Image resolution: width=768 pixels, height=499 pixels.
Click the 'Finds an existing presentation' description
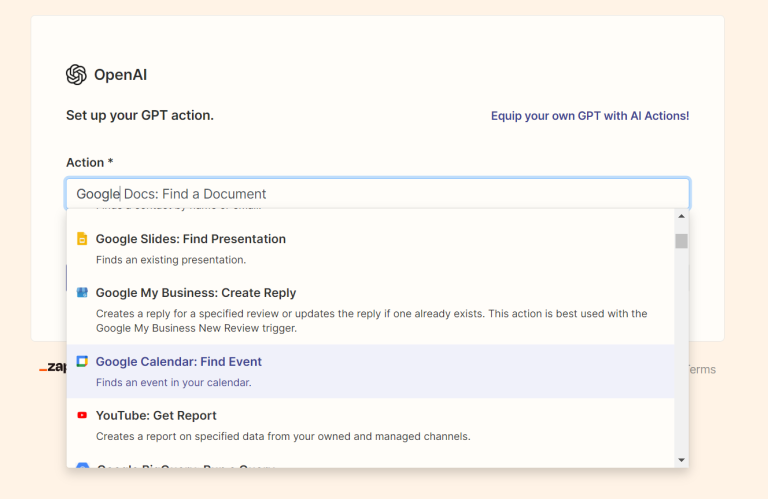click(x=170, y=260)
